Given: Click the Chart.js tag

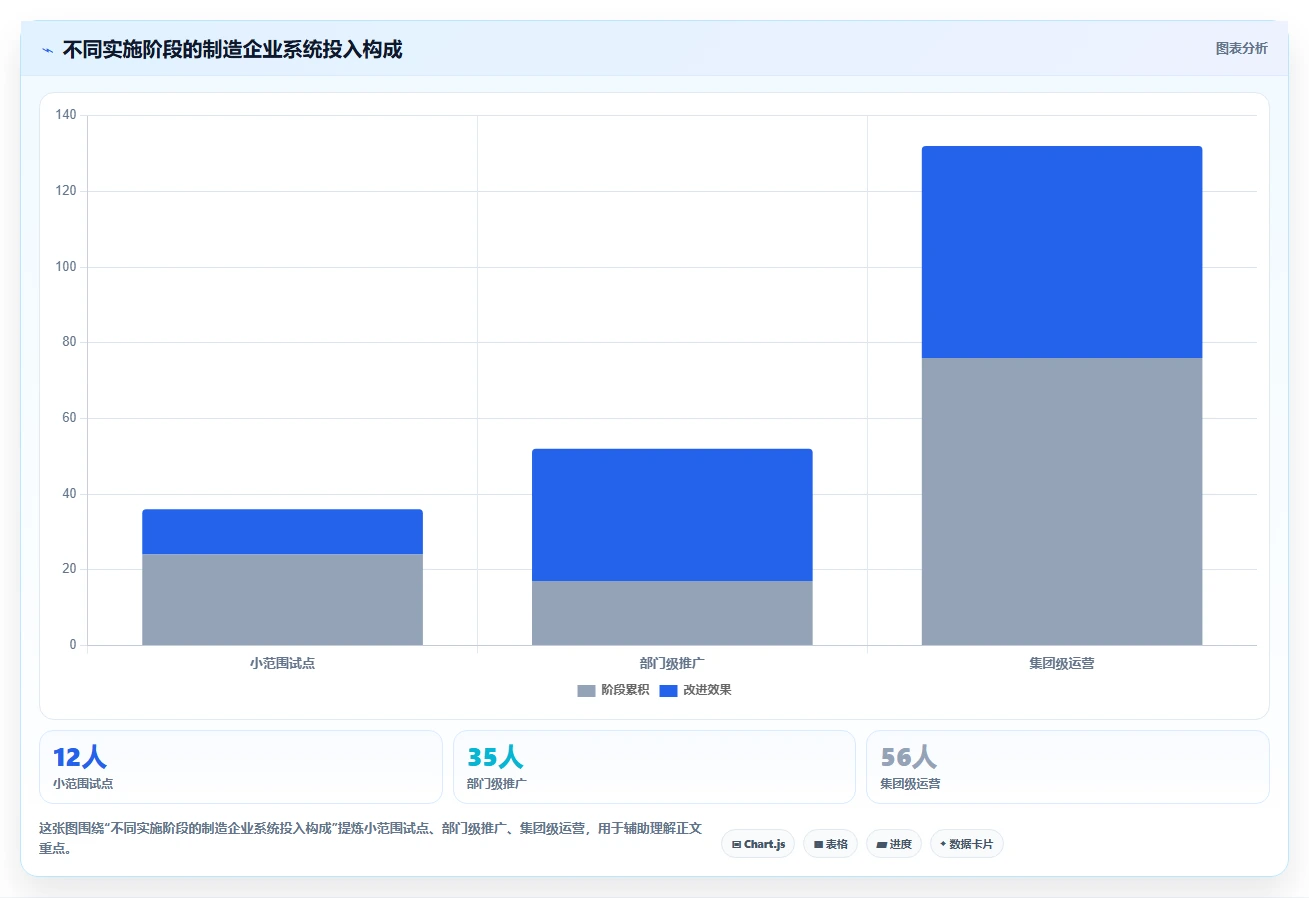Looking at the screenshot, I should click(757, 844).
